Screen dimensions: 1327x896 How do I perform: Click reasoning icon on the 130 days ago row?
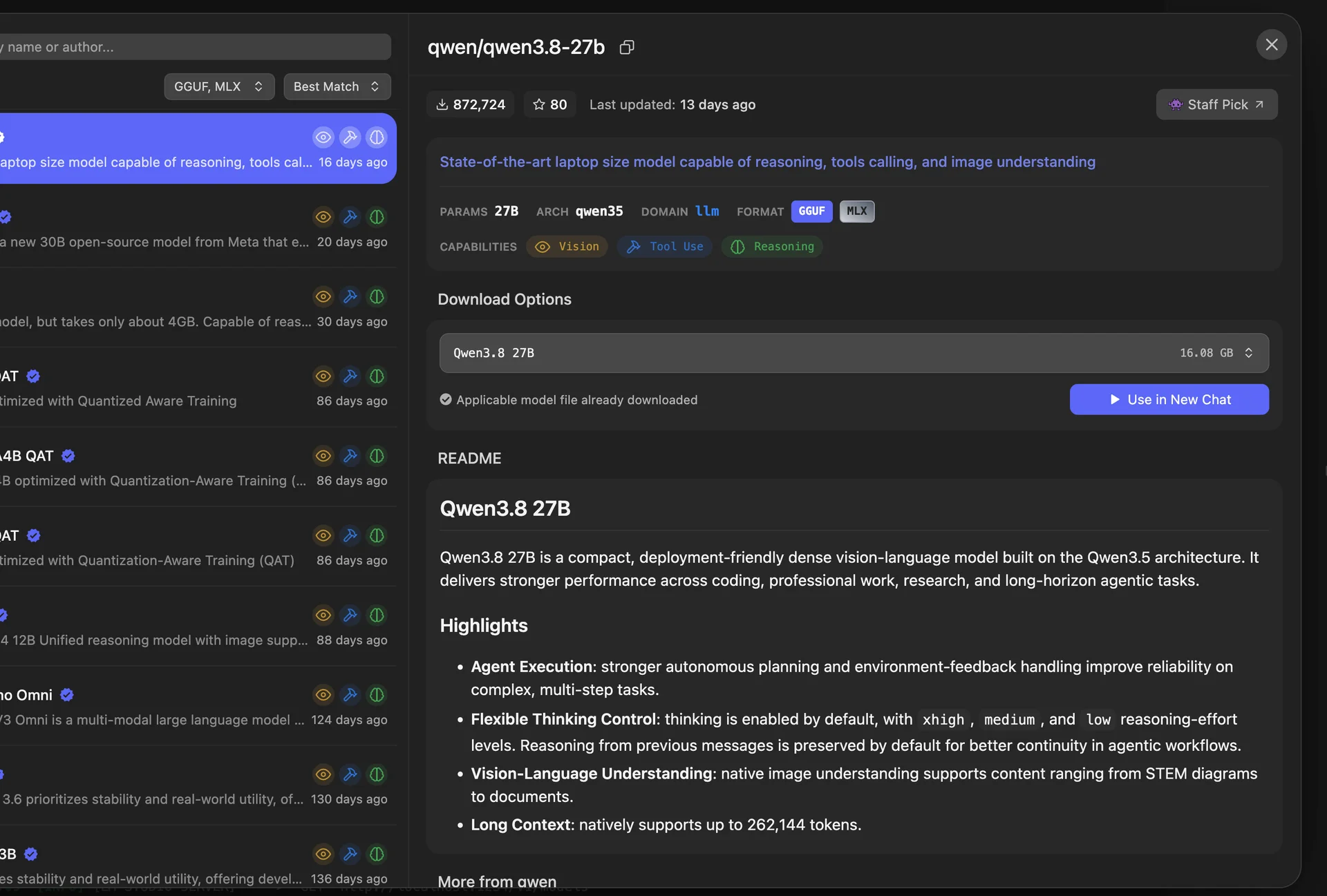tap(377, 774)
